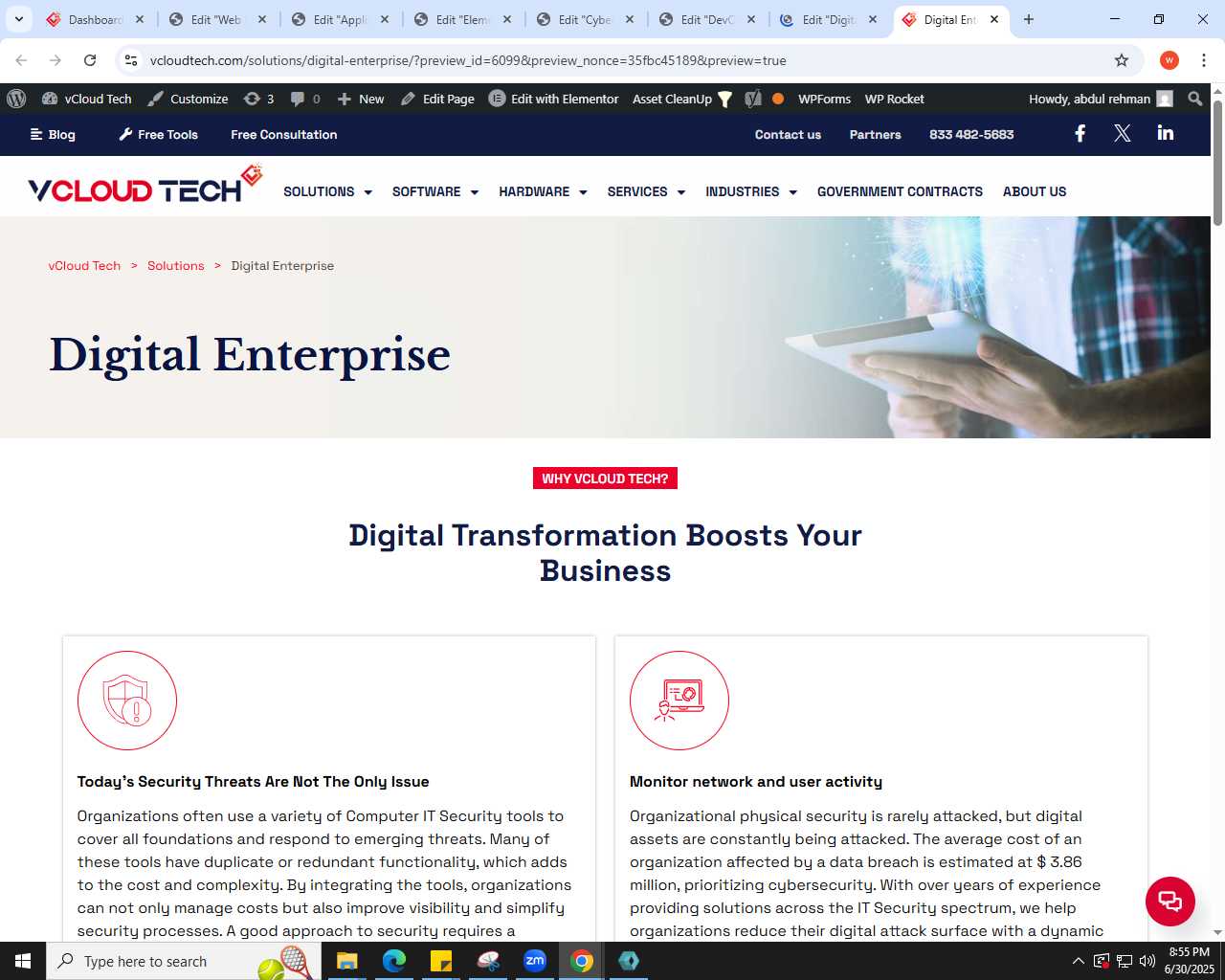Viewport: 1225px width, 980px height.
Task: Open the WordPress logo menu in admin bar
Action: (16, 99)
